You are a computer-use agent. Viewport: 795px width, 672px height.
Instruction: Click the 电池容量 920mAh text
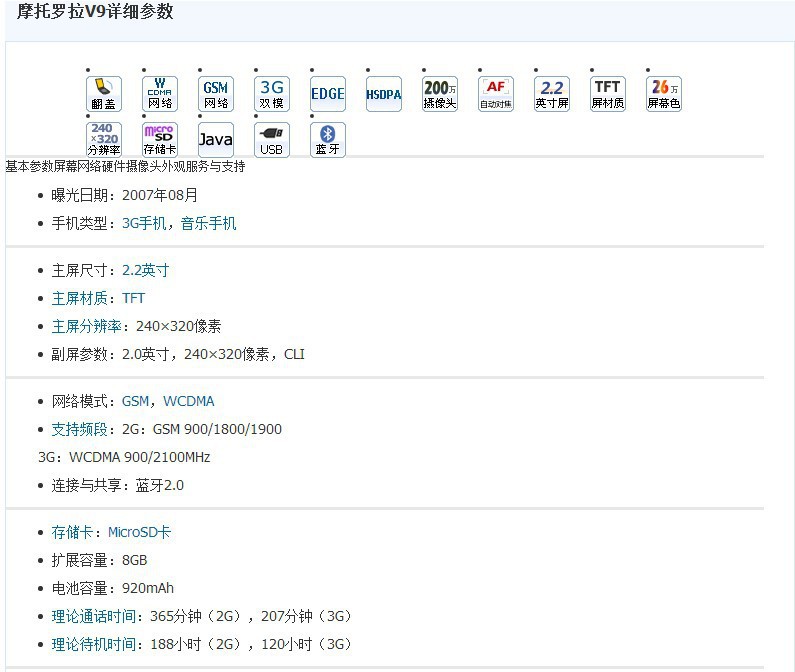coord(113,588)
